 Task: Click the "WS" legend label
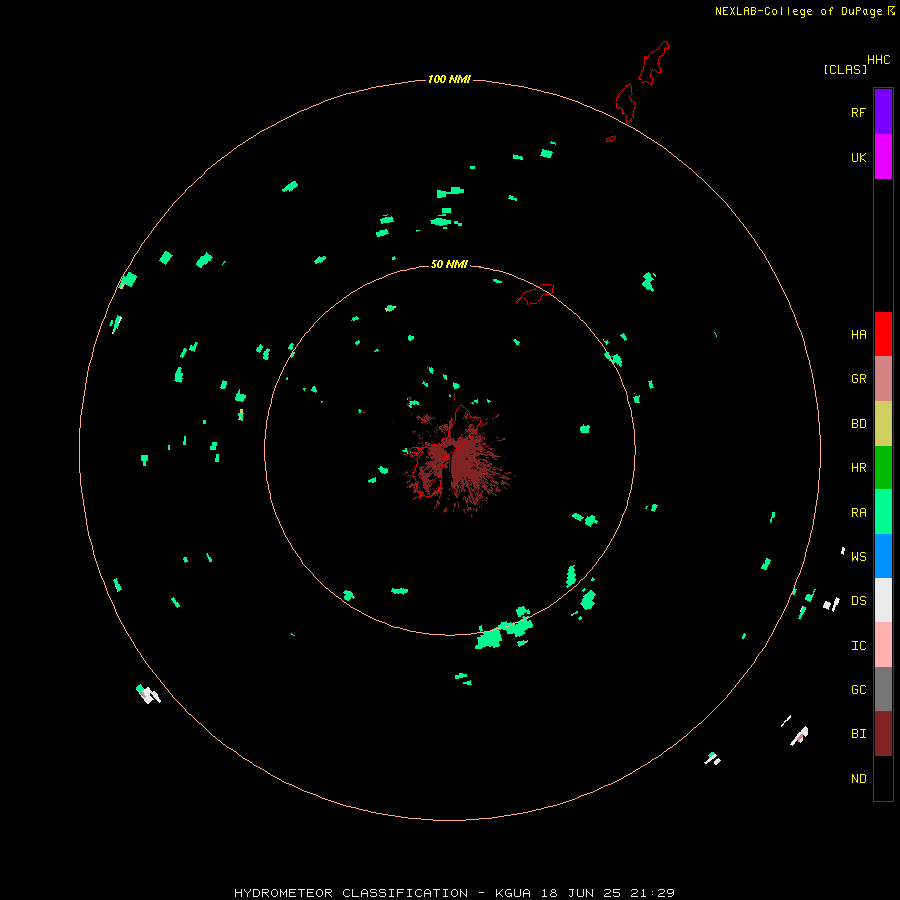click(x=858, y=556)
